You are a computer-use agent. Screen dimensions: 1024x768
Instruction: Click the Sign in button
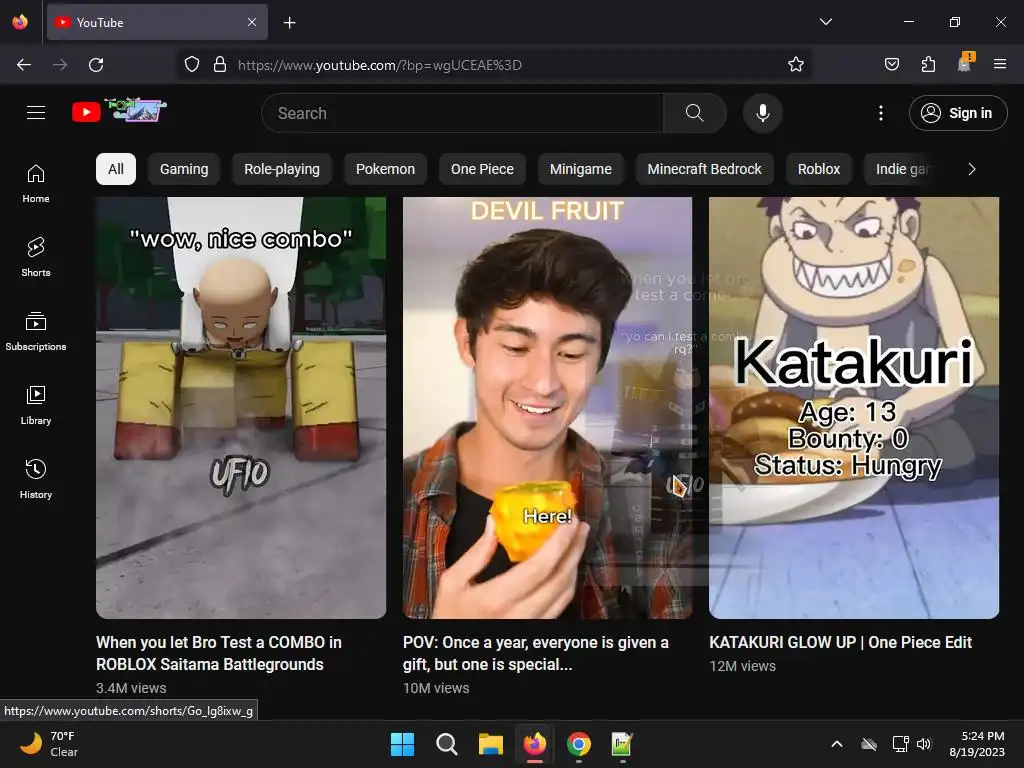tap(958, 113)
